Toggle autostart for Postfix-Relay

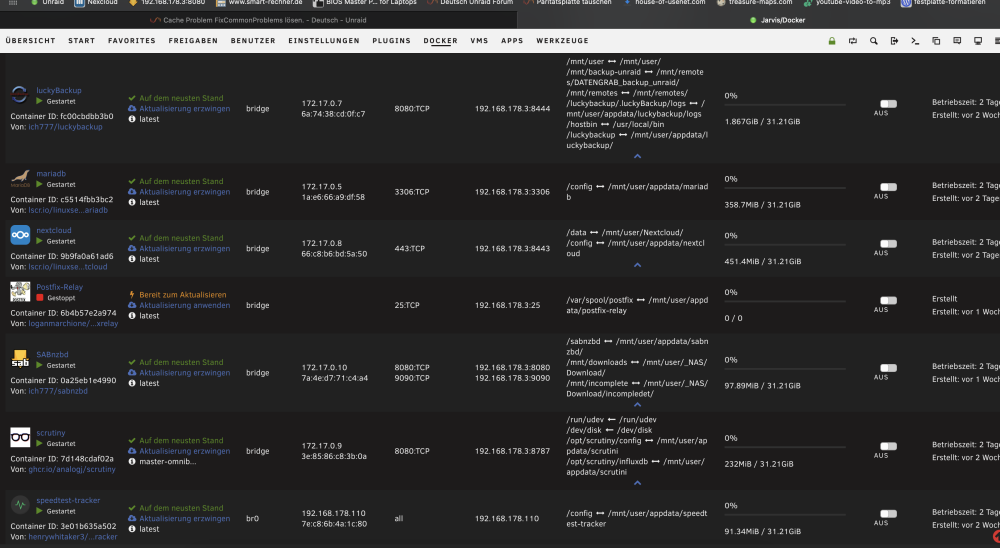tap(888, 300)
